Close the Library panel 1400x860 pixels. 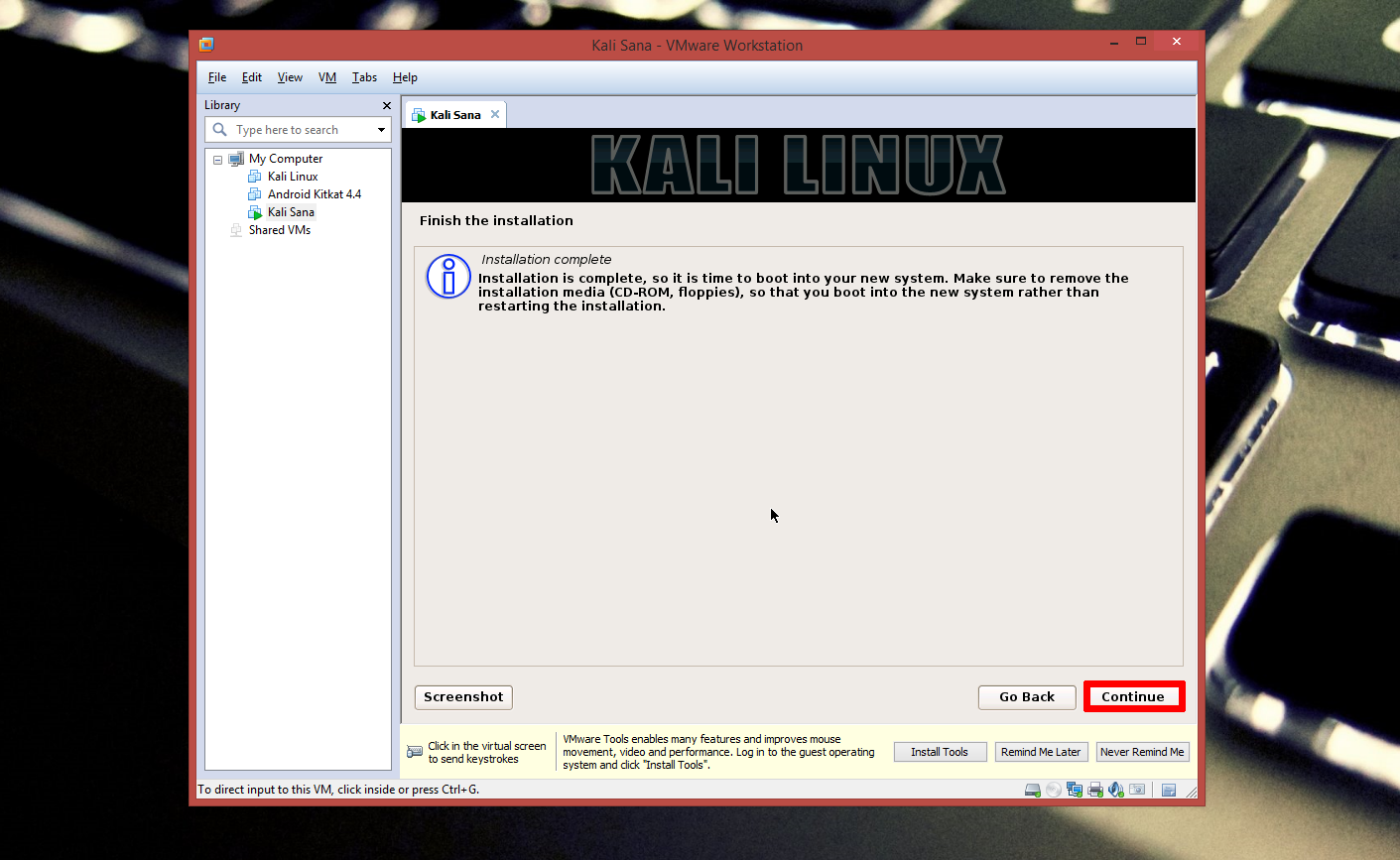pyautogui.click(x=387, y=105)
